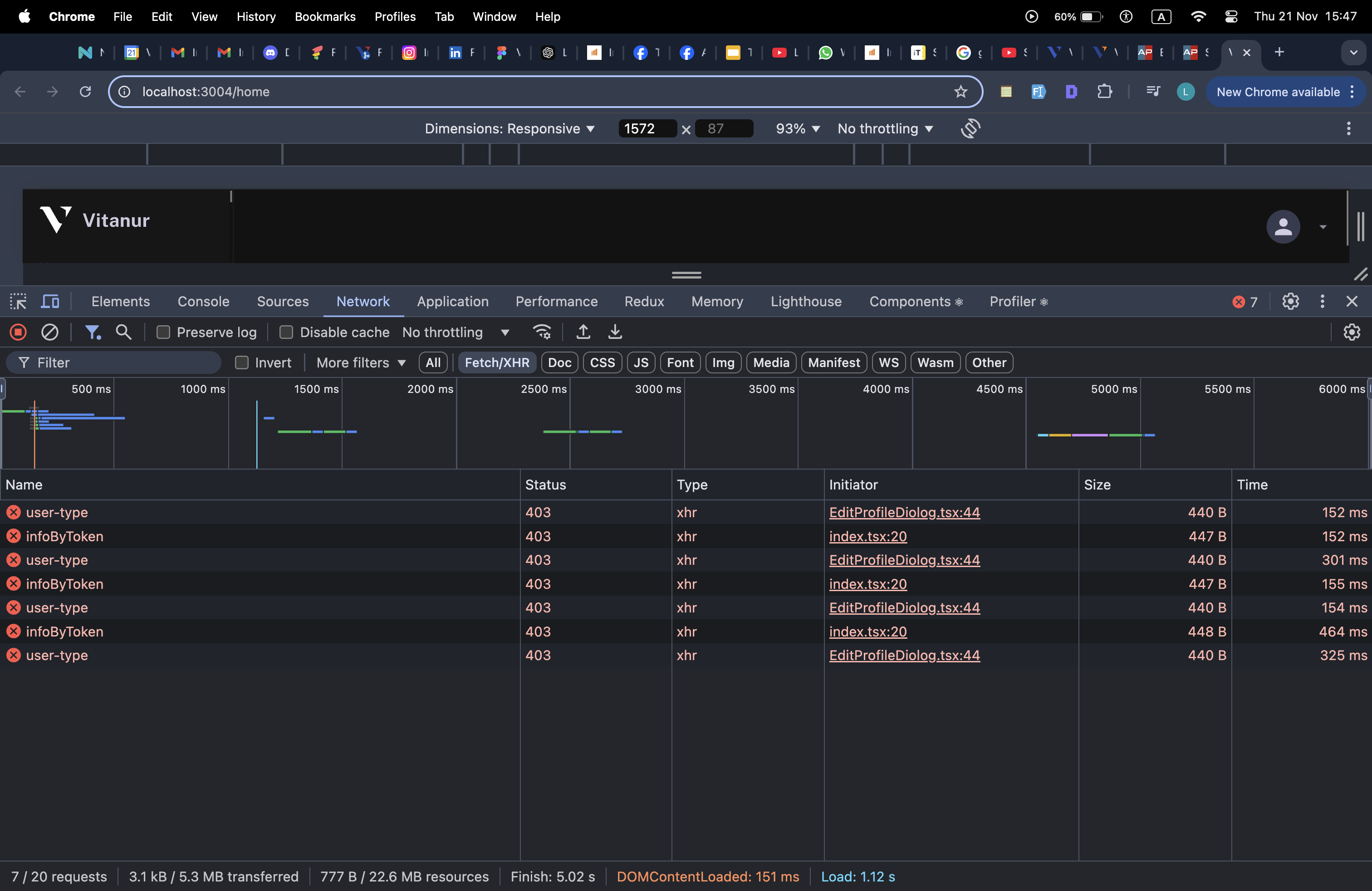Open Network panel settings gear
This screenshot has height=891, width=1372.
point(1351,332)
